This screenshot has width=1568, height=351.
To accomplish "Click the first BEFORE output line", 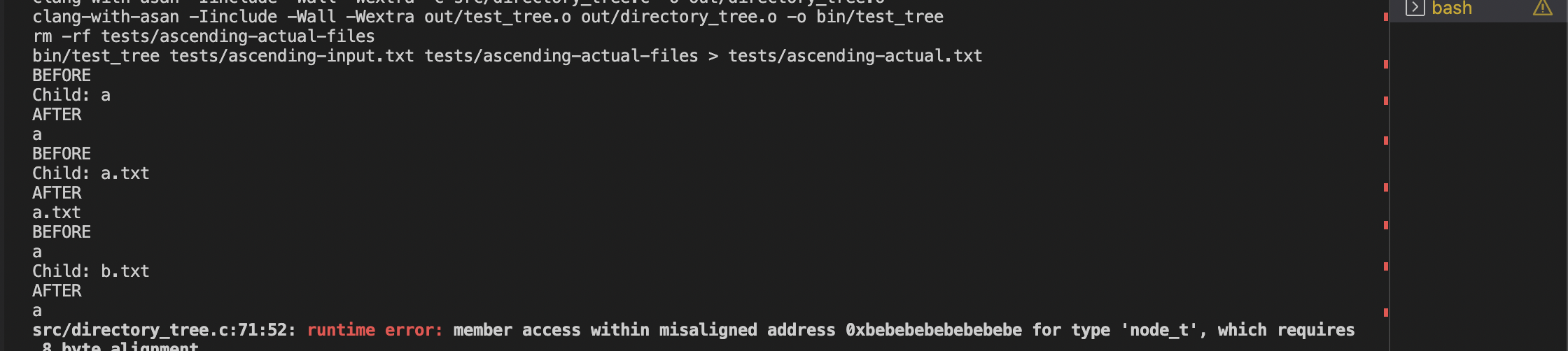I will [x=62, y=76].
